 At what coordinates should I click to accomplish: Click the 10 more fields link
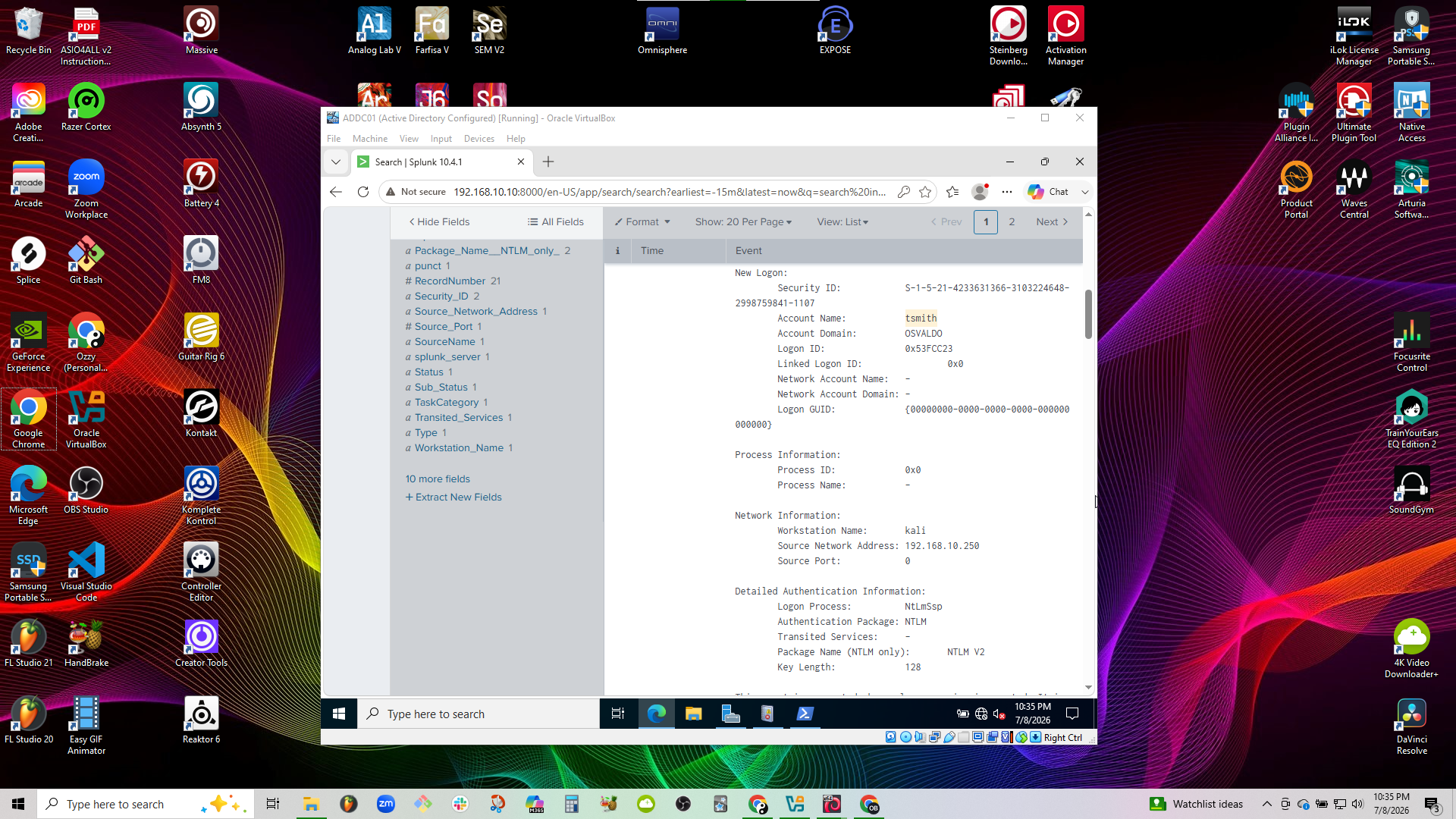(438, 479)
